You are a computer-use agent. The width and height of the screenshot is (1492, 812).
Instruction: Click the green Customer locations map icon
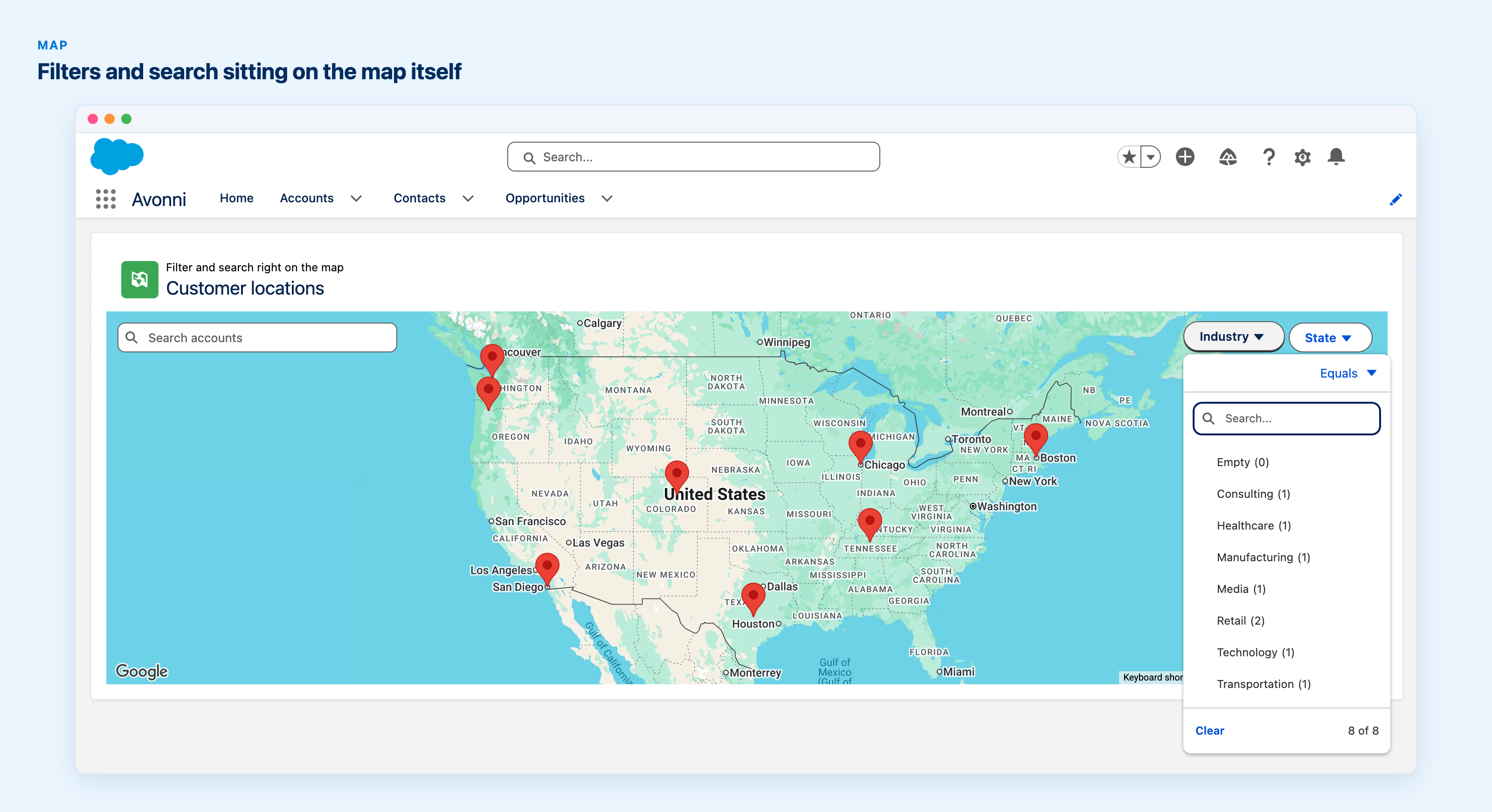point(139,280)
